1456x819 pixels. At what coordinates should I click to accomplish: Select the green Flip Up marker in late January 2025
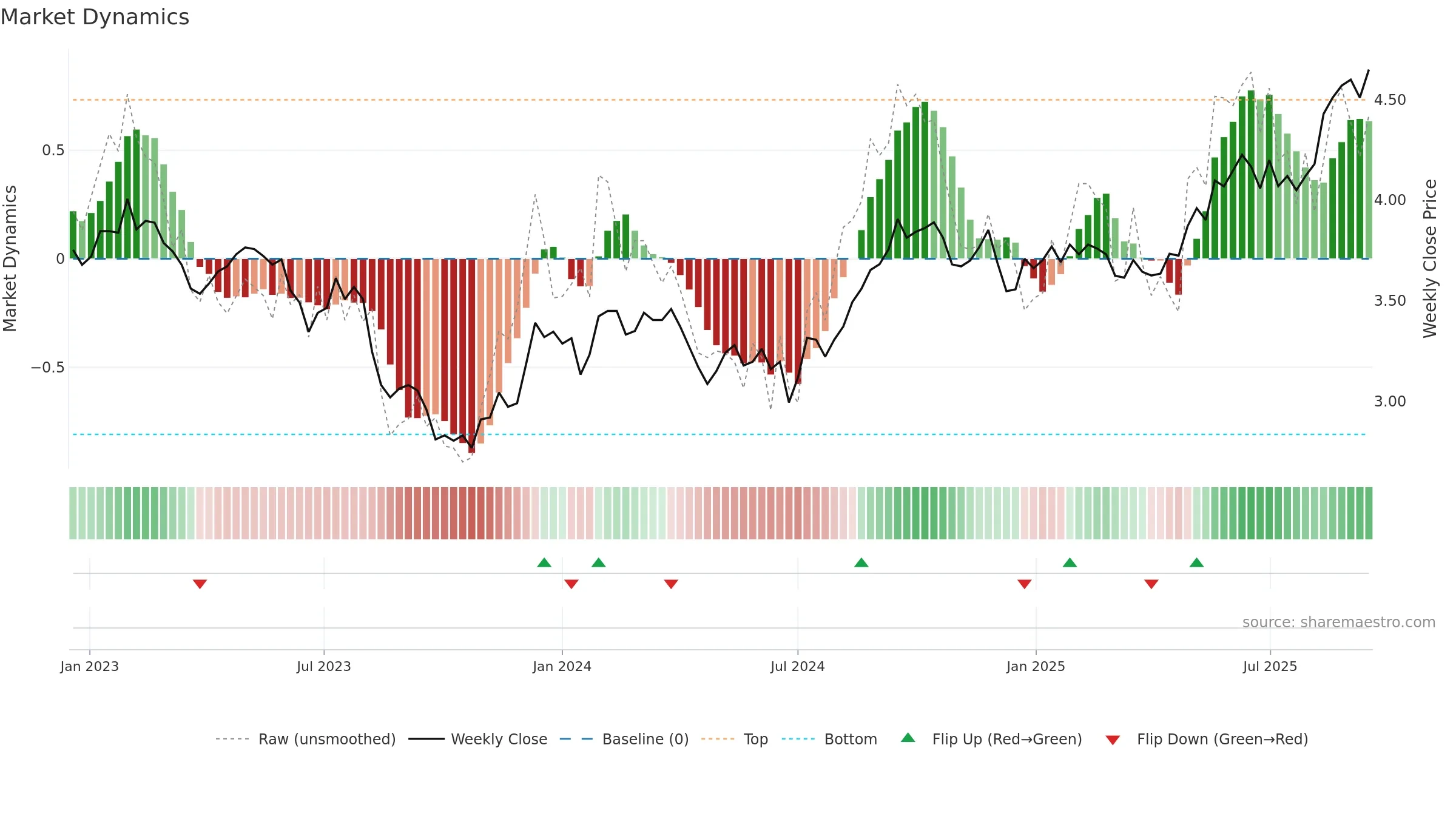coord(1070,562)
